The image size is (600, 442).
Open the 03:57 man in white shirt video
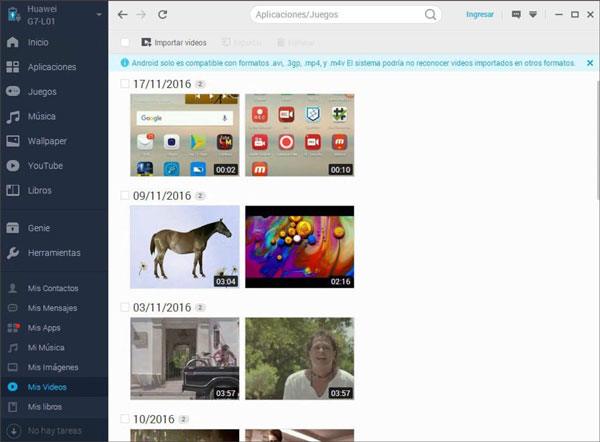[300, 359]
